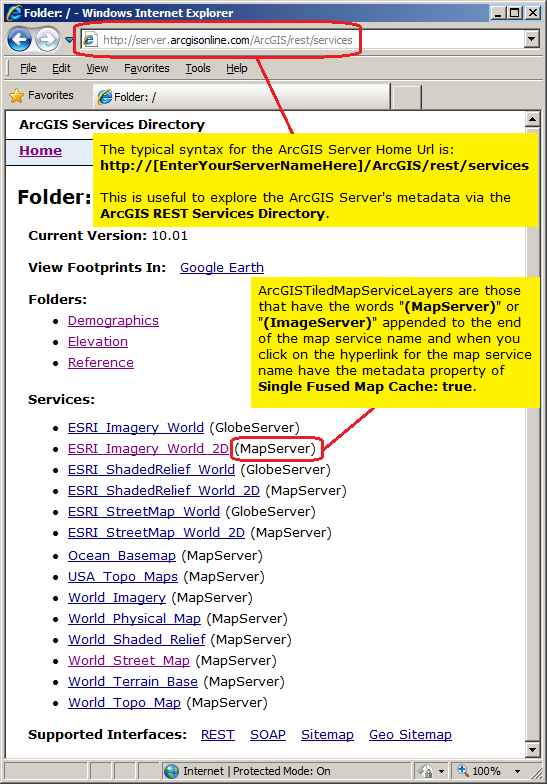Open the Ocean_Basemap service link
547x784 pixels.
point(122,556)
